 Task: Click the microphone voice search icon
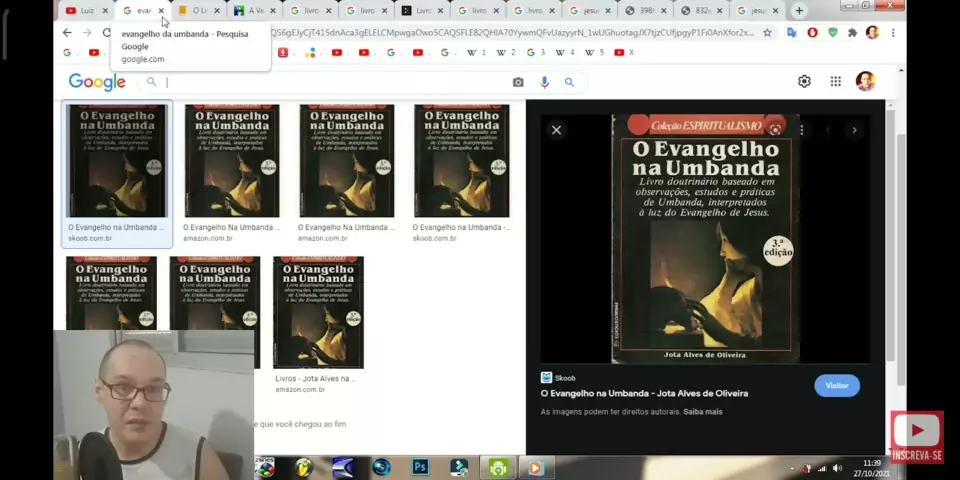point(544,82)
